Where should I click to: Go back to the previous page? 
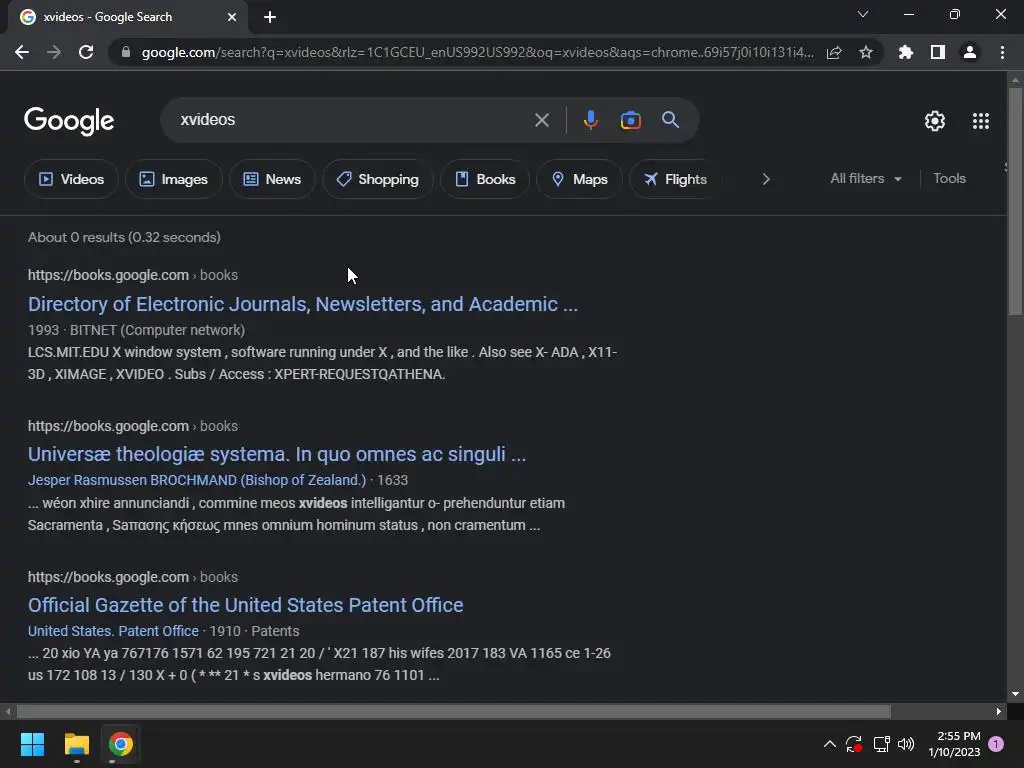pyautogui.click(x=22, y=52)
